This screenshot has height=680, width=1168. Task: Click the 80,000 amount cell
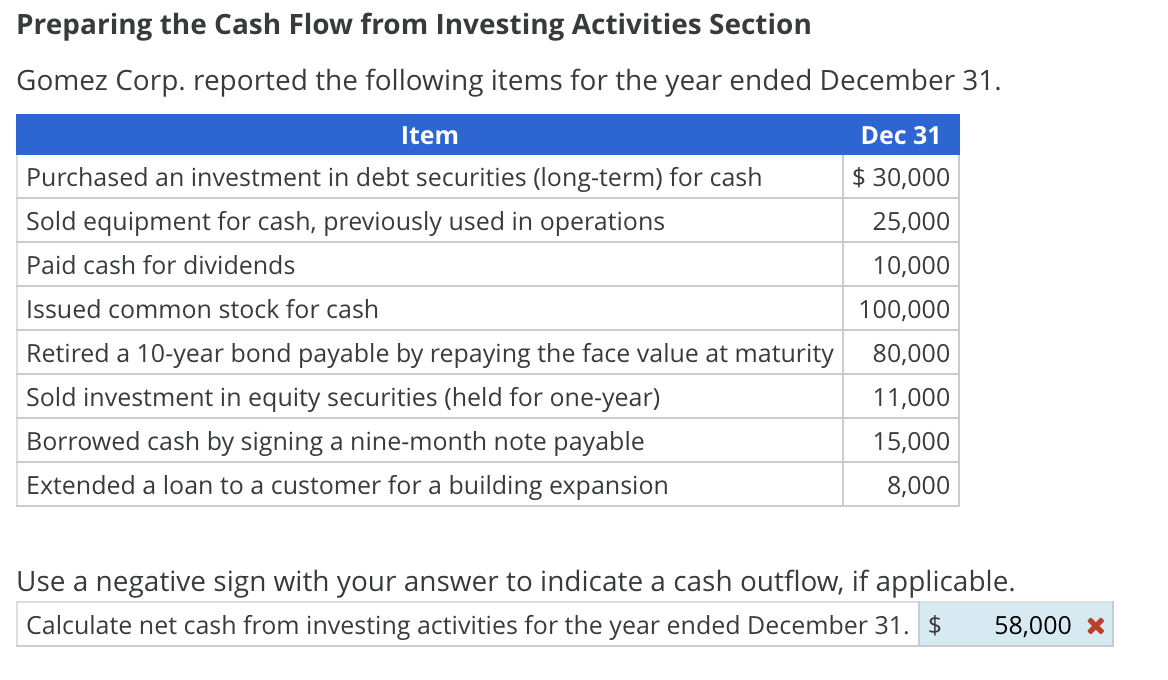(910, 354)
